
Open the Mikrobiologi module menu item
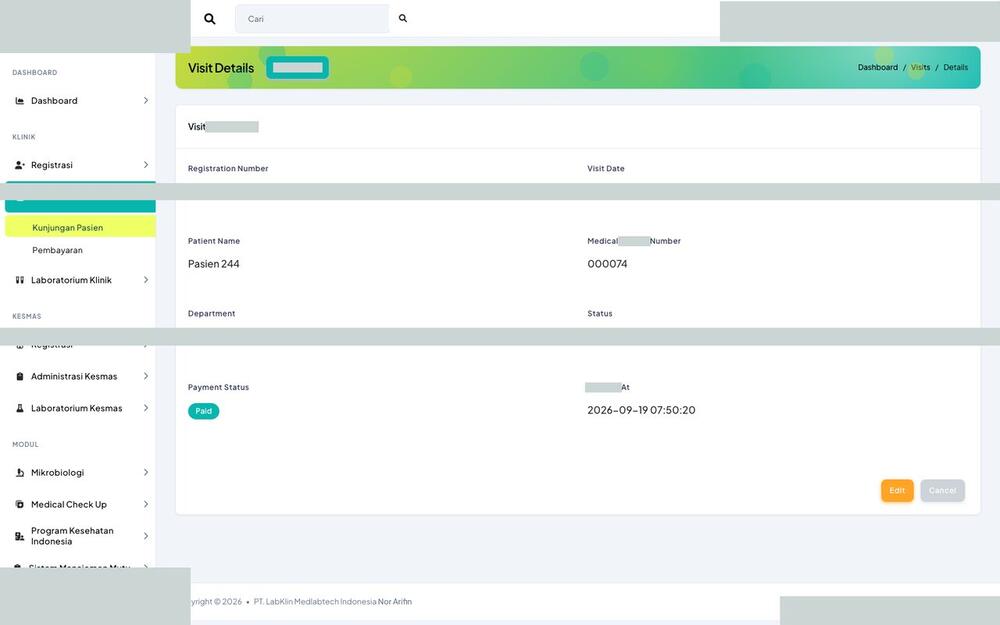pyautogui.click(x=80, y=473)
